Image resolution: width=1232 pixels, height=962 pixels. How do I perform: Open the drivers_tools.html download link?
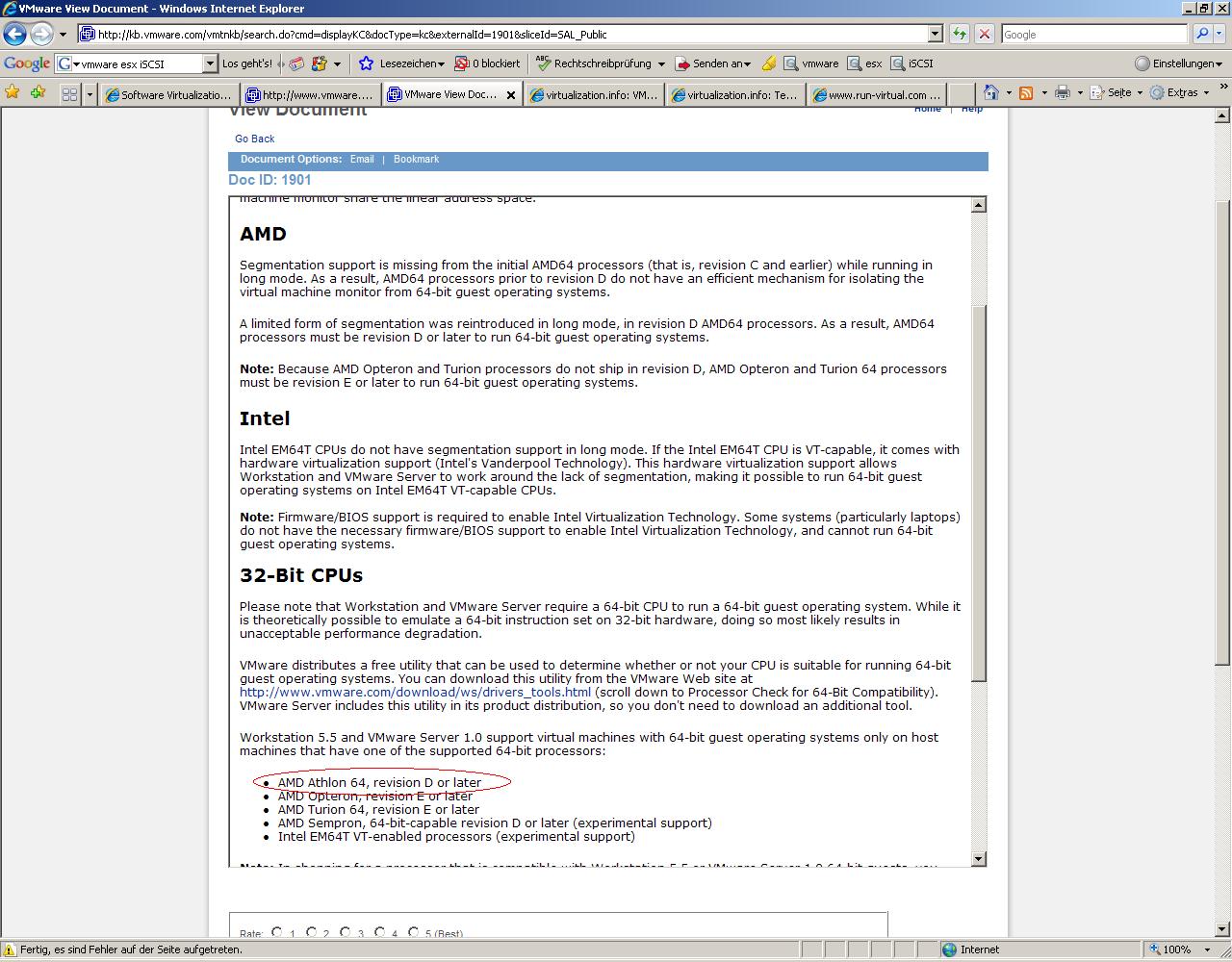(x=415, y=692)
